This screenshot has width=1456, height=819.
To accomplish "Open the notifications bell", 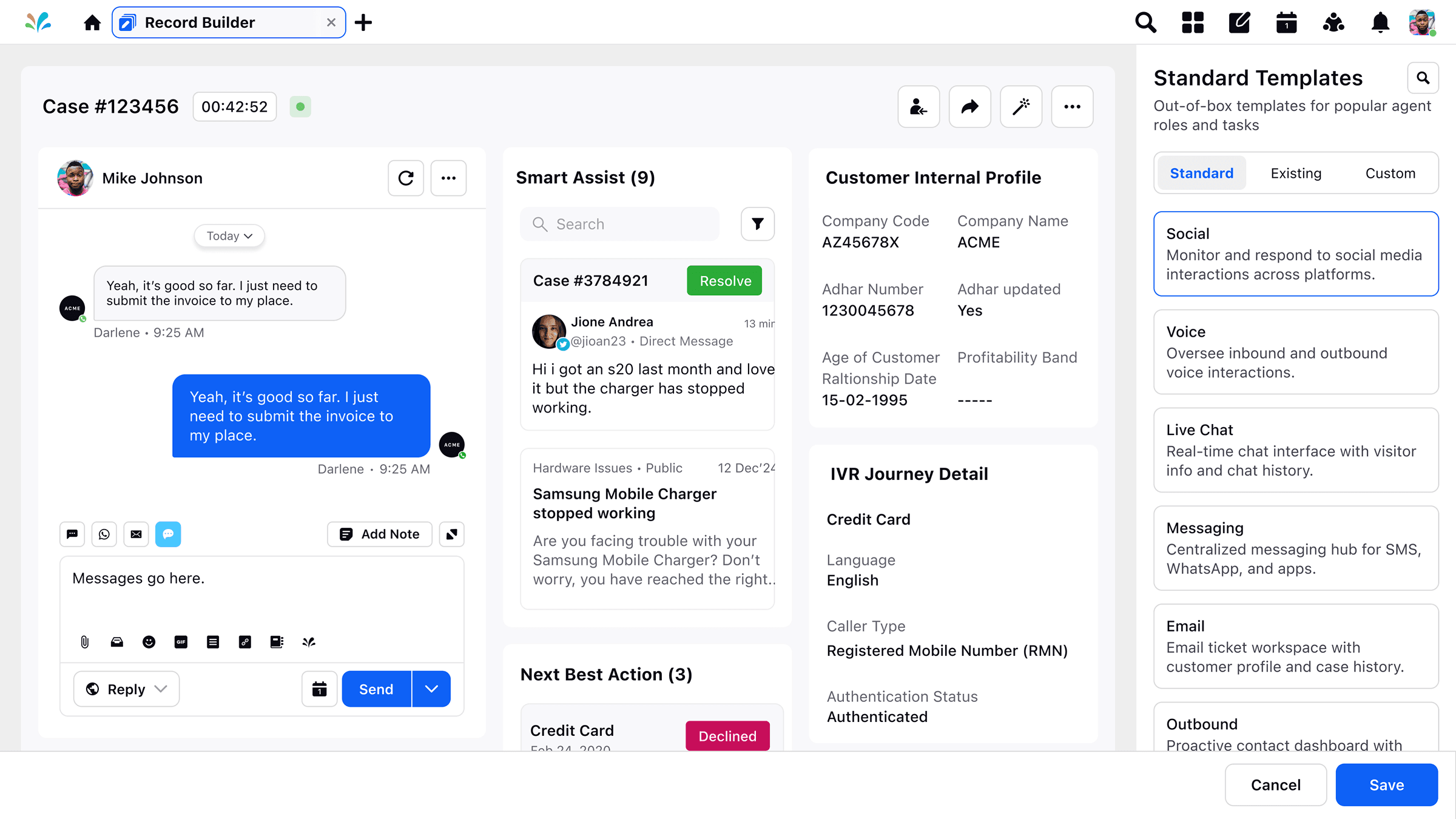I will coord(1380,22).
